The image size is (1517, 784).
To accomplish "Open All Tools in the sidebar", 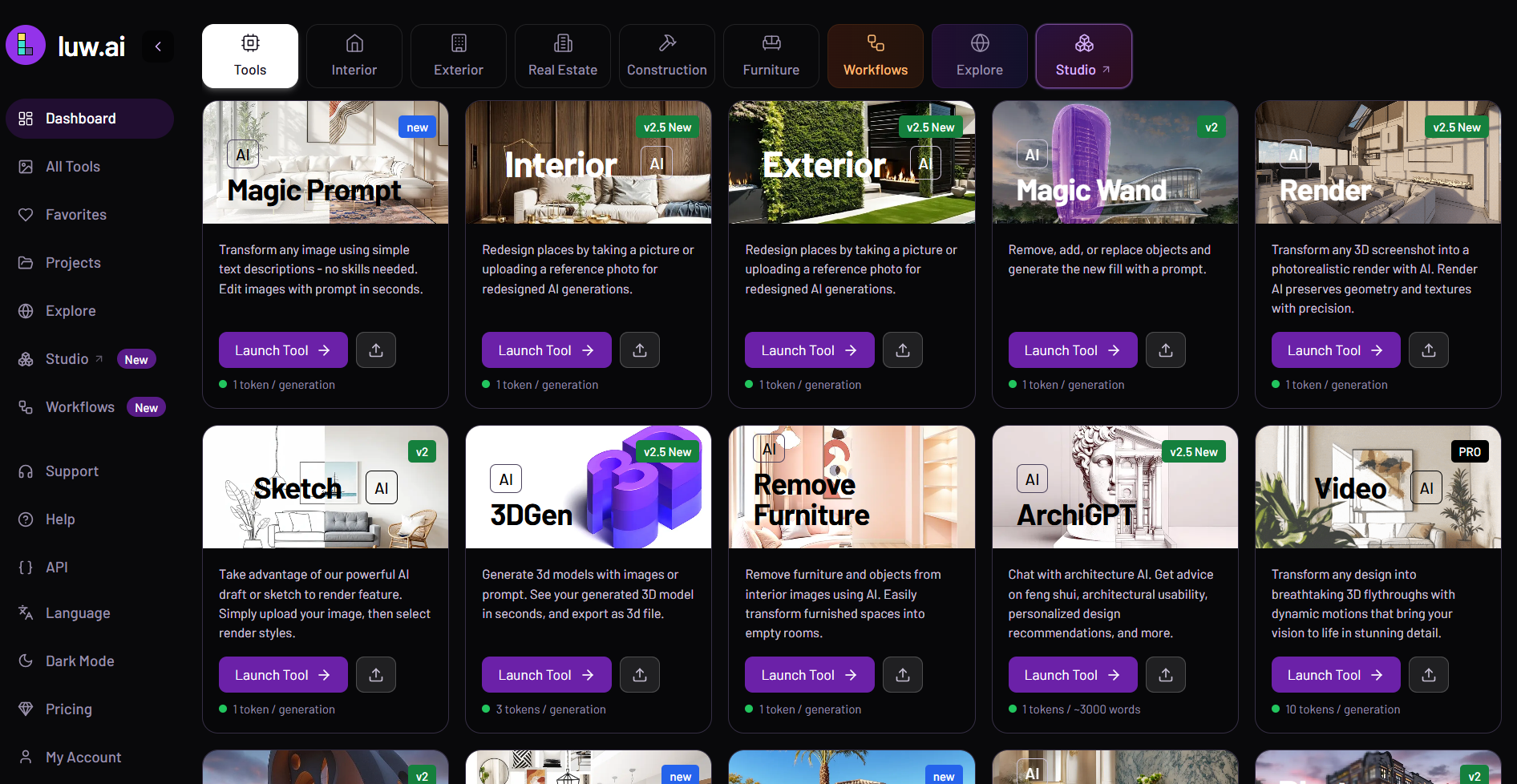I will (x=90, y=167).
